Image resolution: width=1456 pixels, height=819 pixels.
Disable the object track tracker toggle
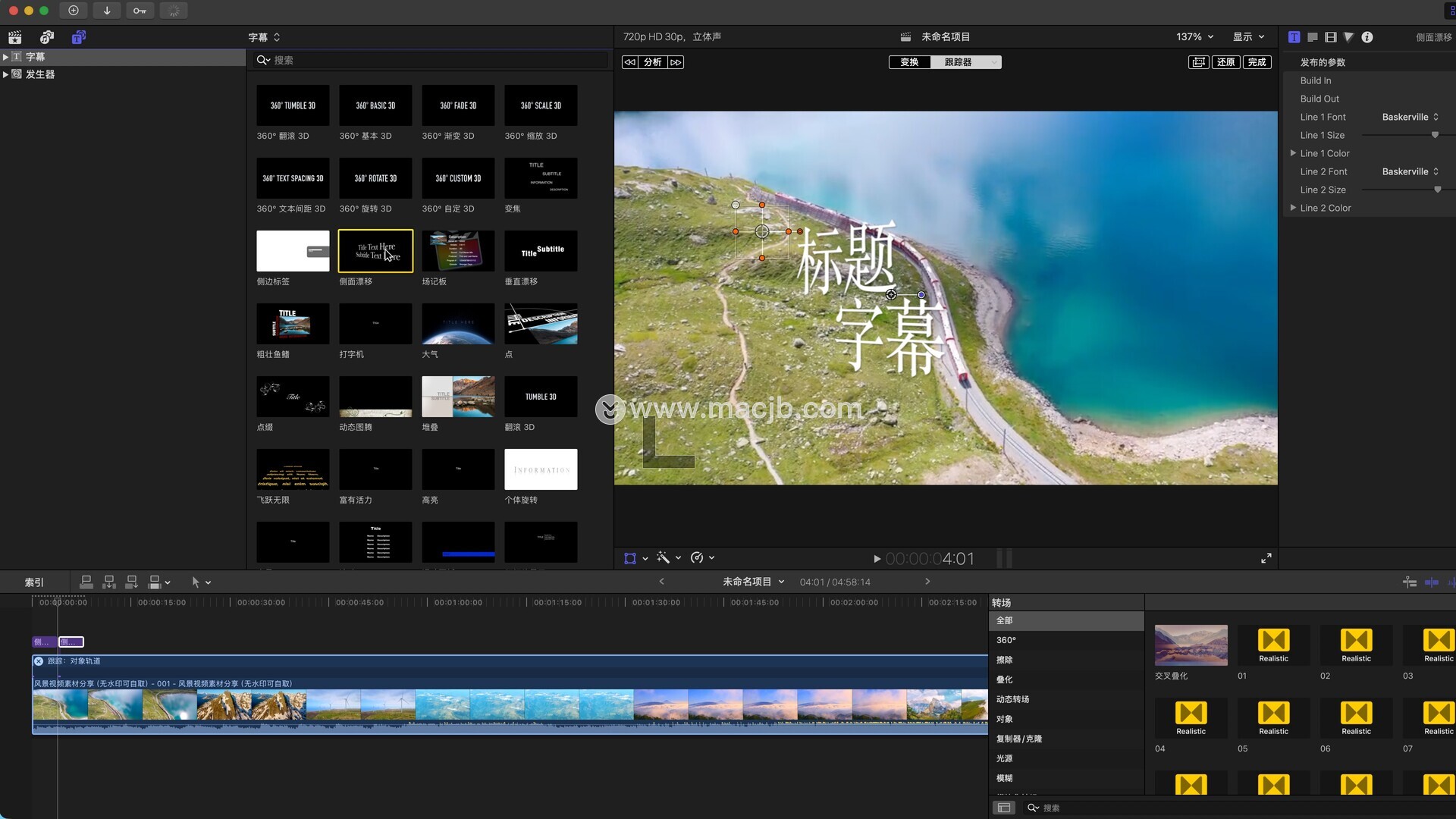click(x=39, y=661)
